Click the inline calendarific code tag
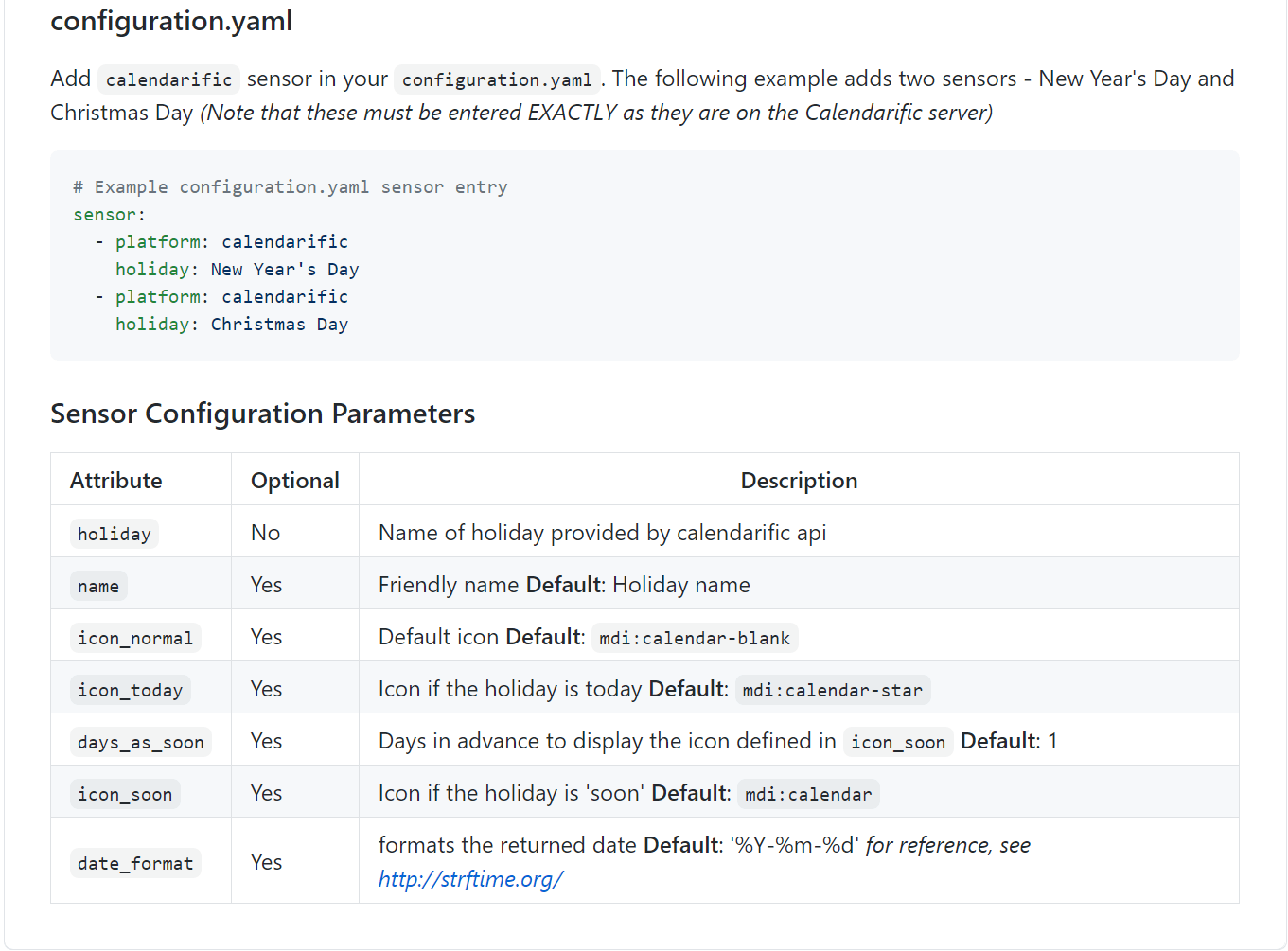Image resolution: width=1288 pixels, height=951 pixels. tap(168, 79)
